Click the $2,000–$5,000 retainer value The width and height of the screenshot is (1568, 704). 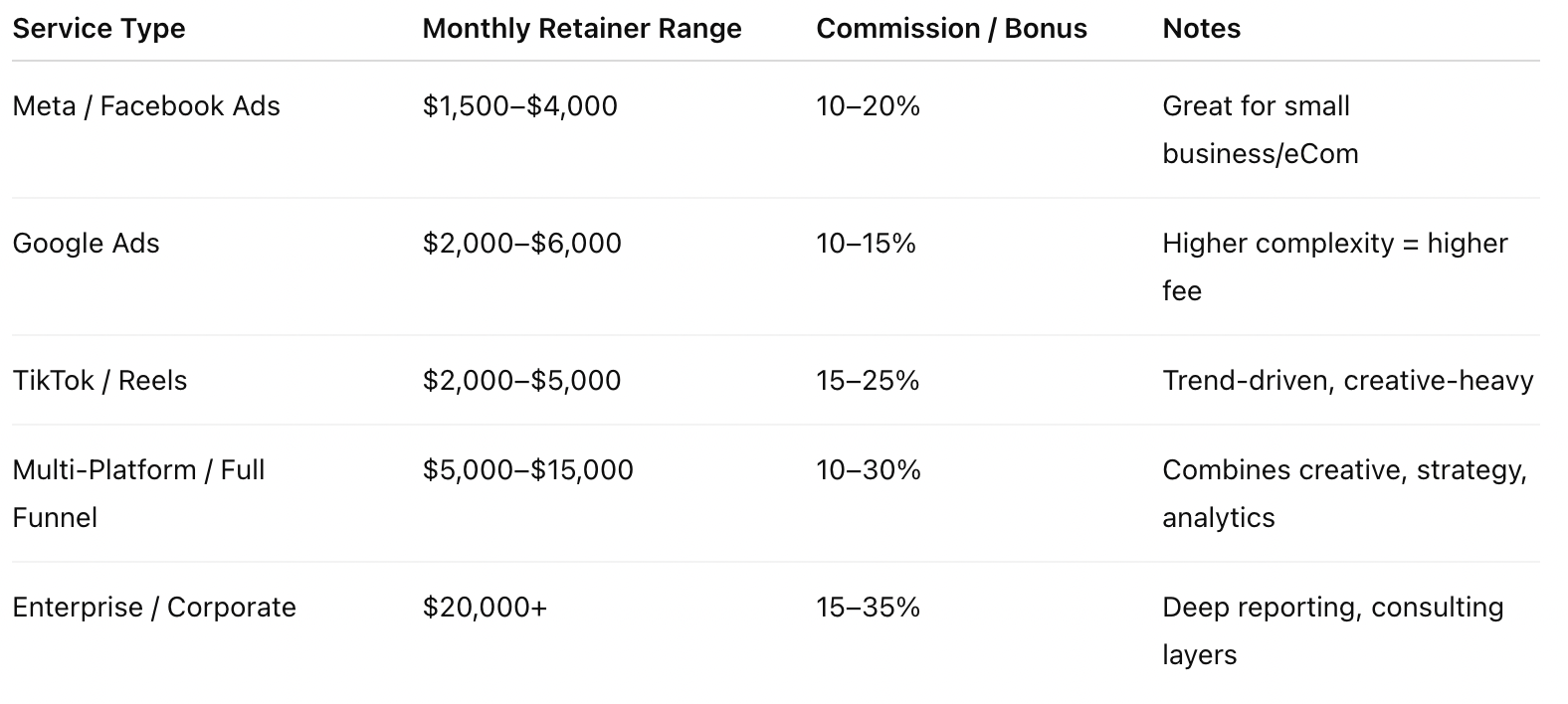[x=521, y=381]
